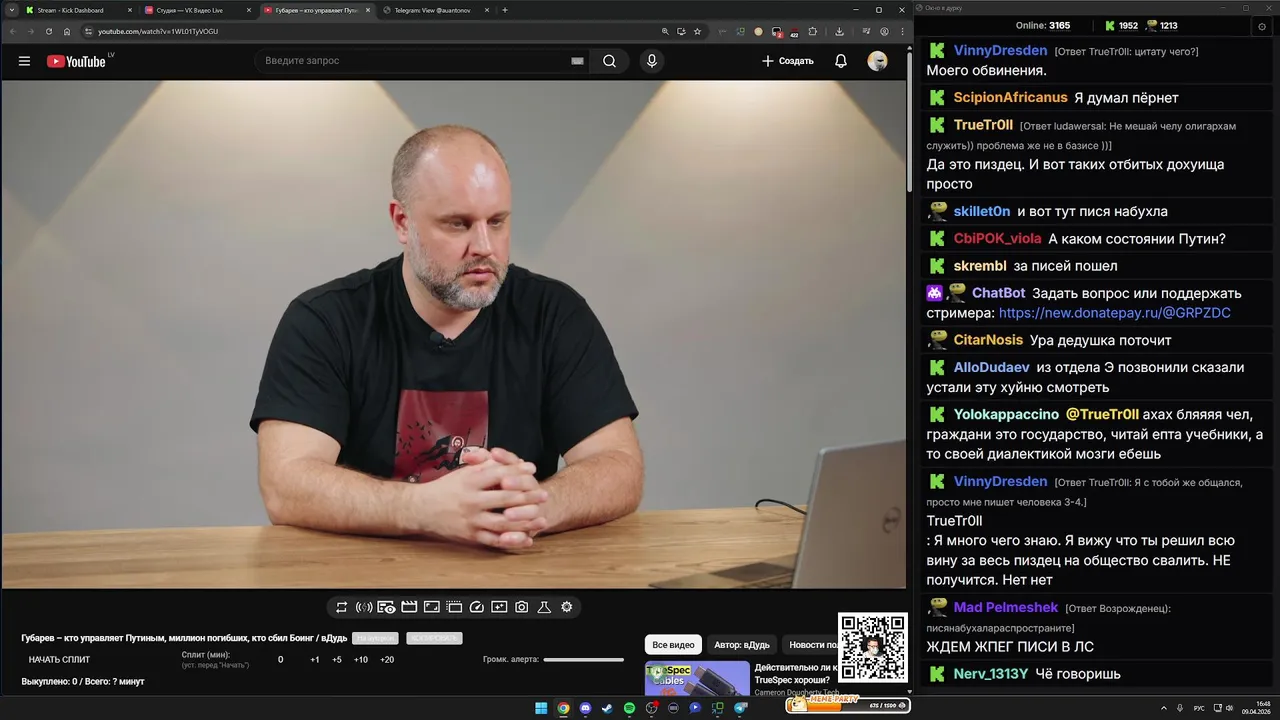Show hidden system tray icons chevron

(x=1163, y=708)
